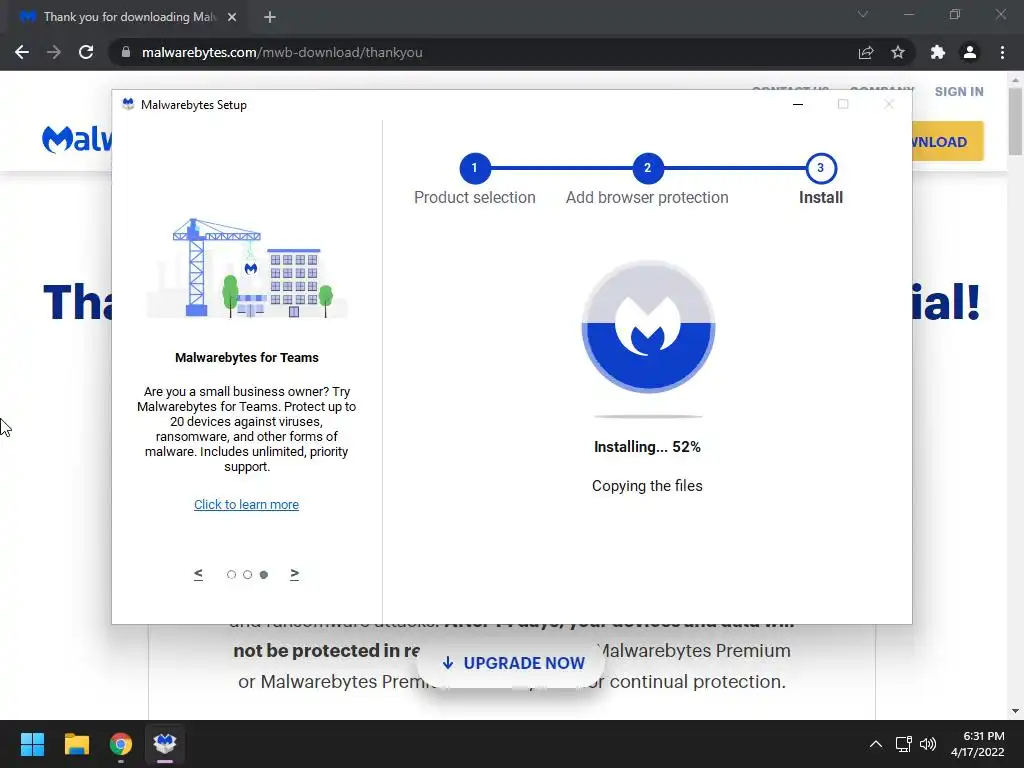The height and width of the screenshot is (768, 1024).
Task: Click the Click to learn more link
Action: 246,505
